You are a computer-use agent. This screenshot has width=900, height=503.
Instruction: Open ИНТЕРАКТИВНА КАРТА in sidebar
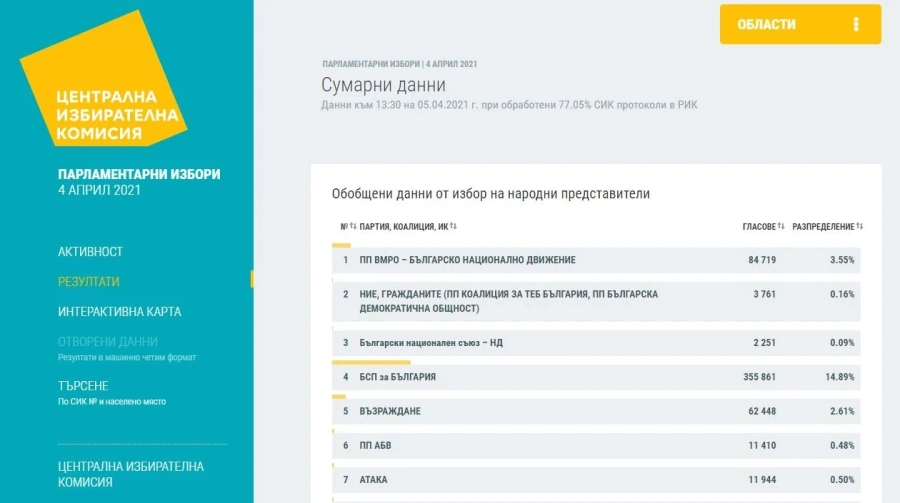click(119, 311)
